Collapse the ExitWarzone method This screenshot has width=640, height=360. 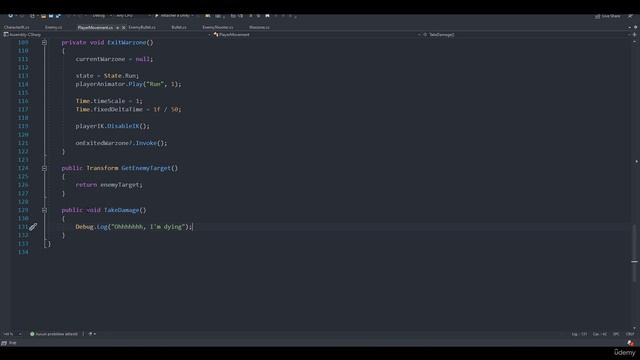click(x=44, y=42)
